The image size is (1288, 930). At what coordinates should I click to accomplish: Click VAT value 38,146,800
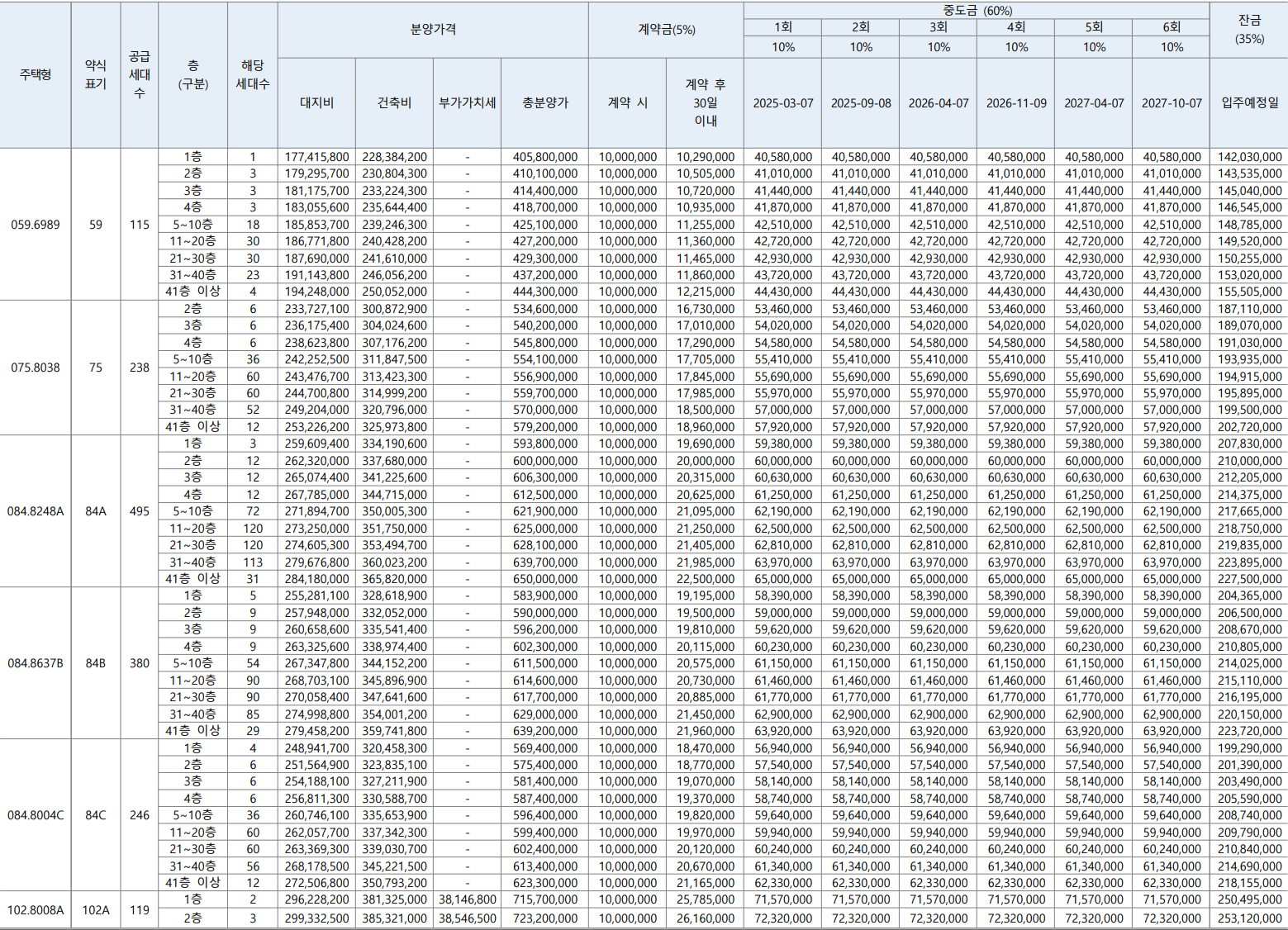click(x=468, y=900)
